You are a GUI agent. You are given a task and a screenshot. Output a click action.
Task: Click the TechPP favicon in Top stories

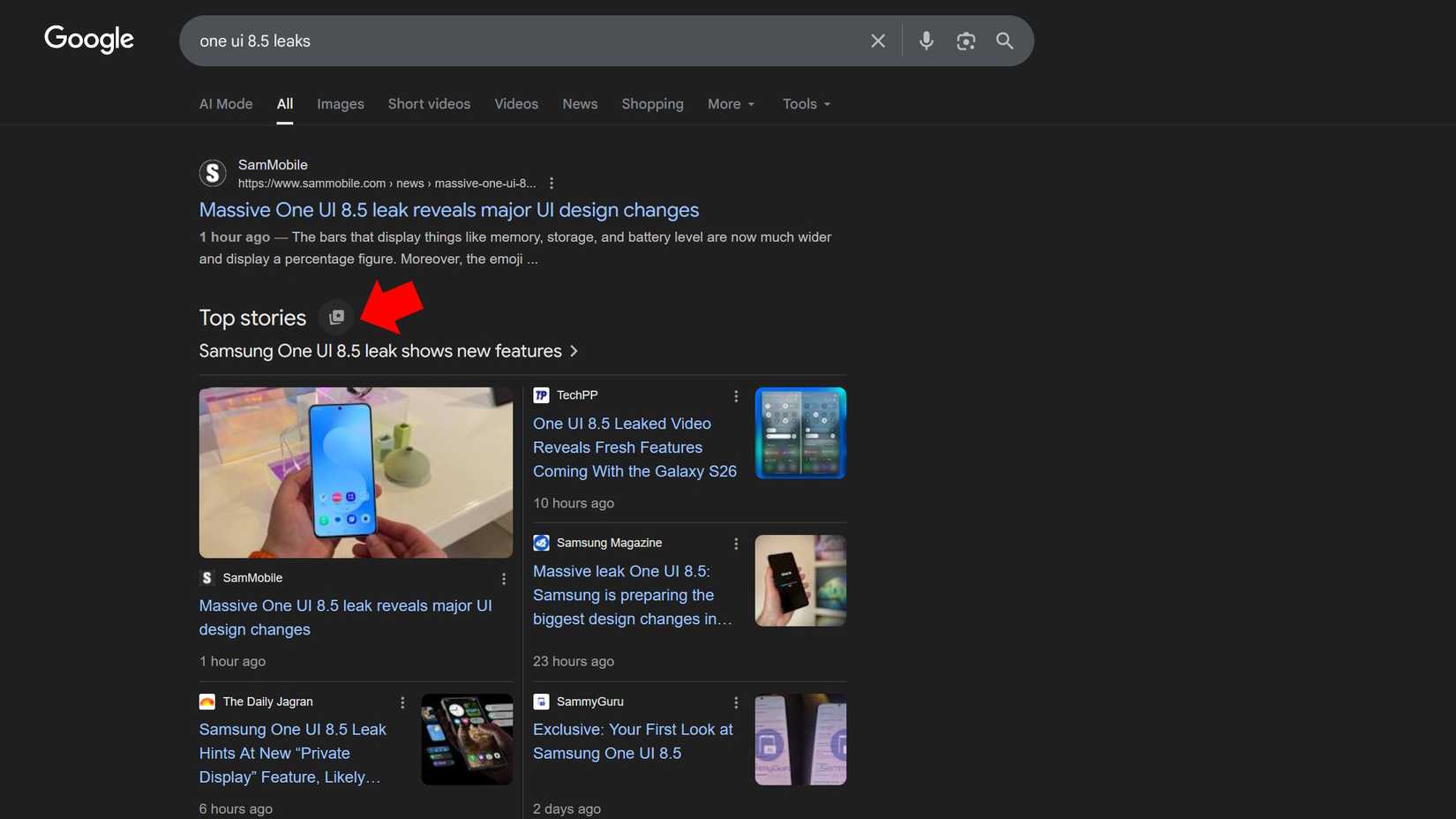540,395
